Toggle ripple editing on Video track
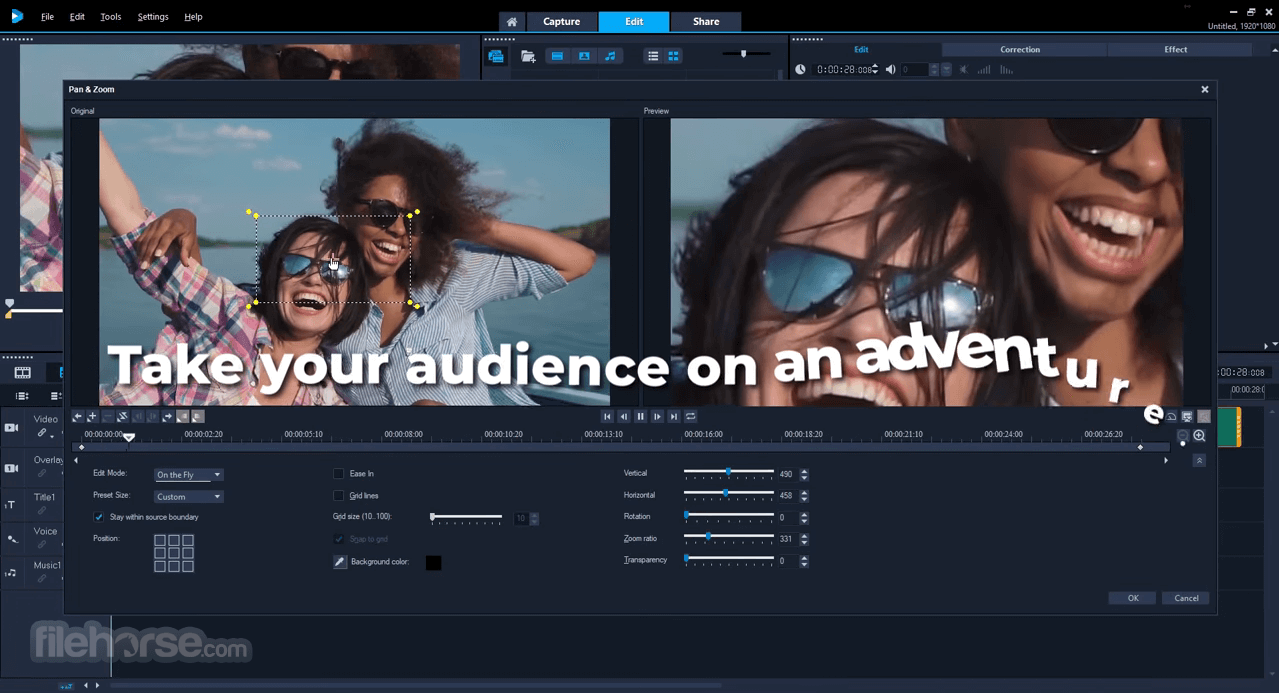1279x693 pixels. tap(43, 434)
